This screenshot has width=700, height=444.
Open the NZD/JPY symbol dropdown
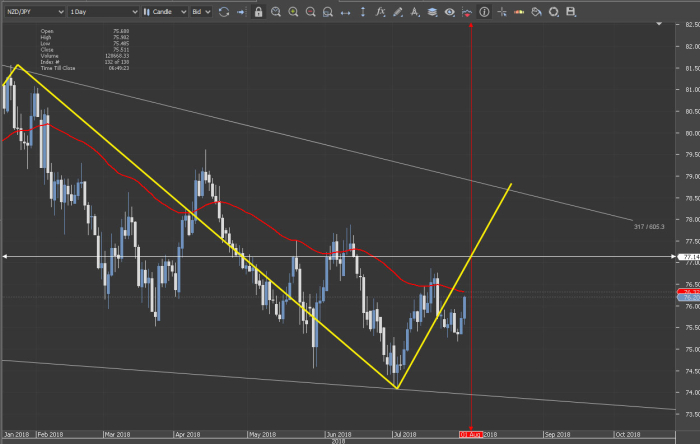(34, 12)
